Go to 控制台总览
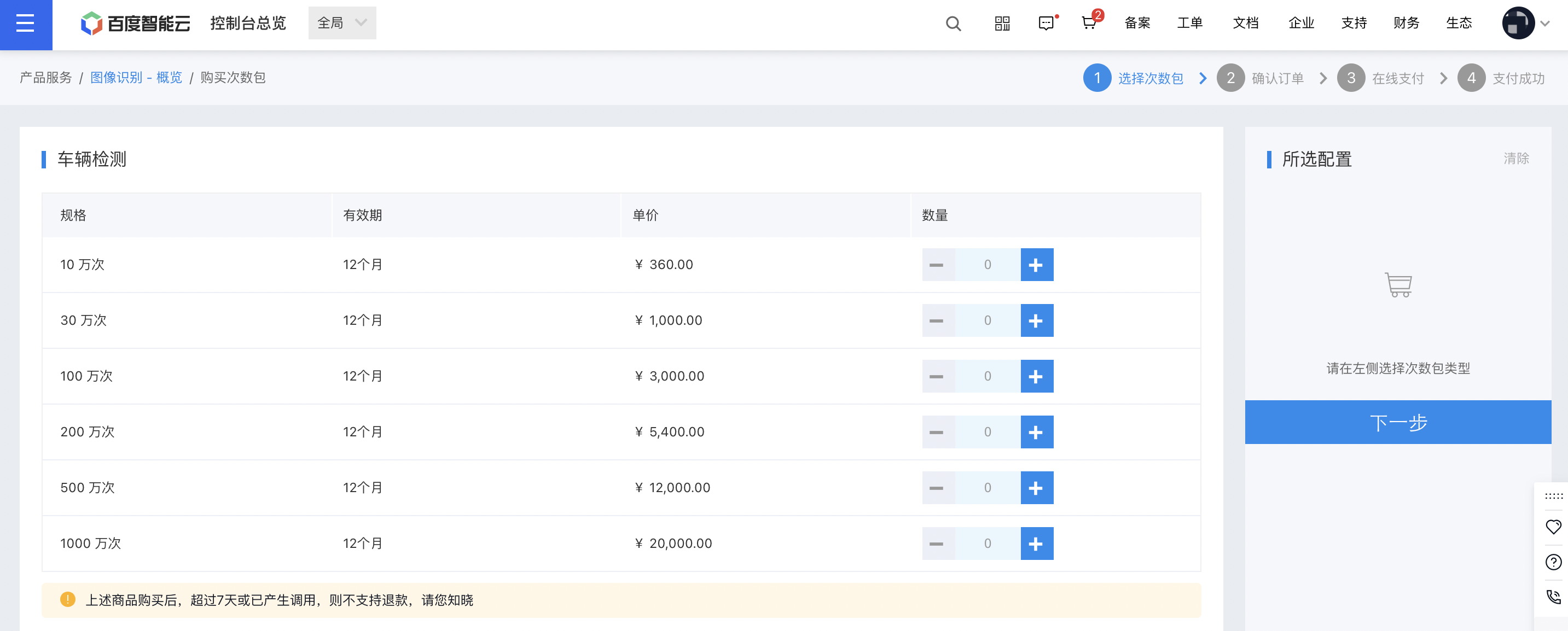This screenshot has width=1568, height=631. click(248, 24)
